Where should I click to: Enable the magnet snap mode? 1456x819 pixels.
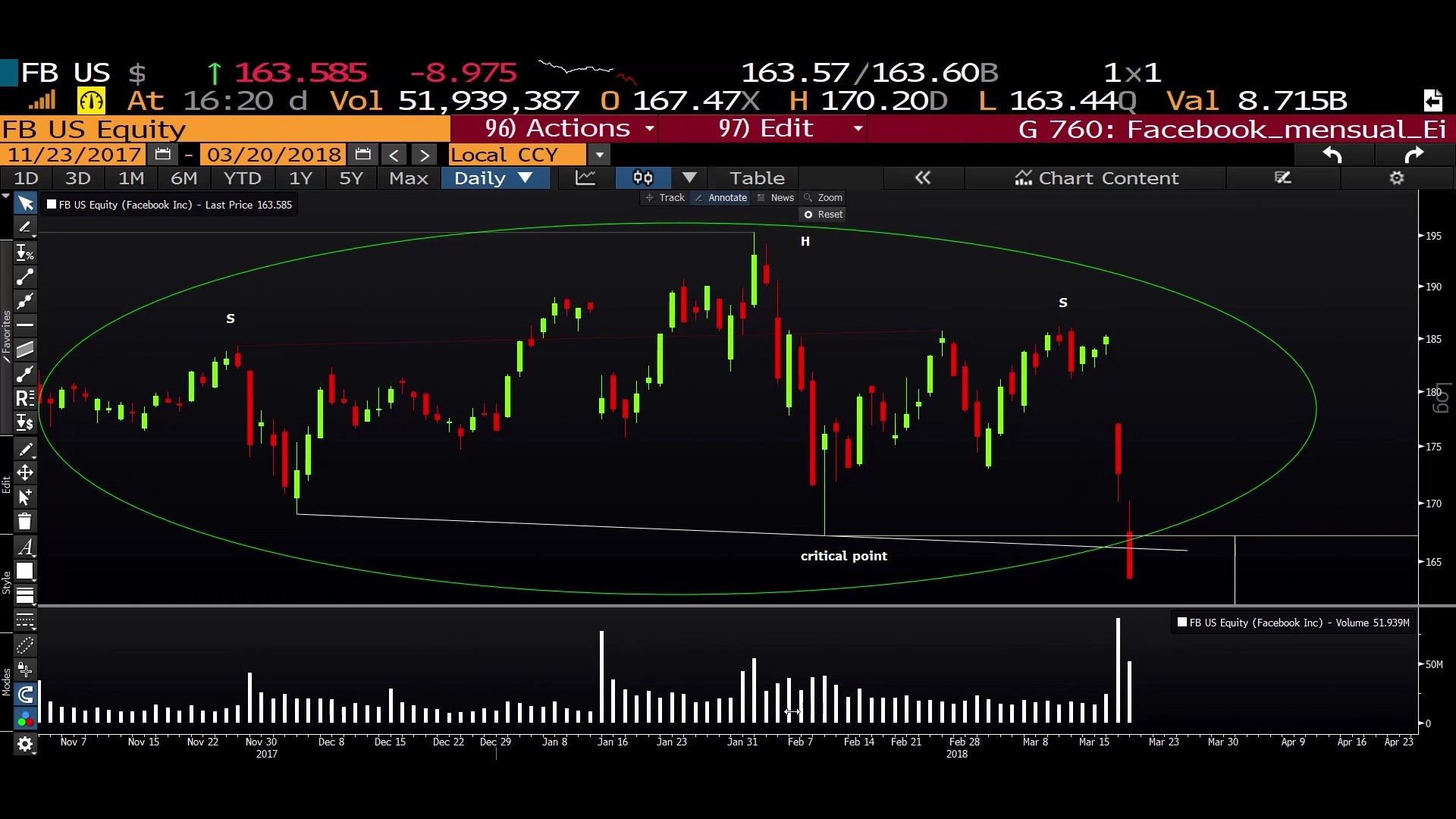[25, 694]
